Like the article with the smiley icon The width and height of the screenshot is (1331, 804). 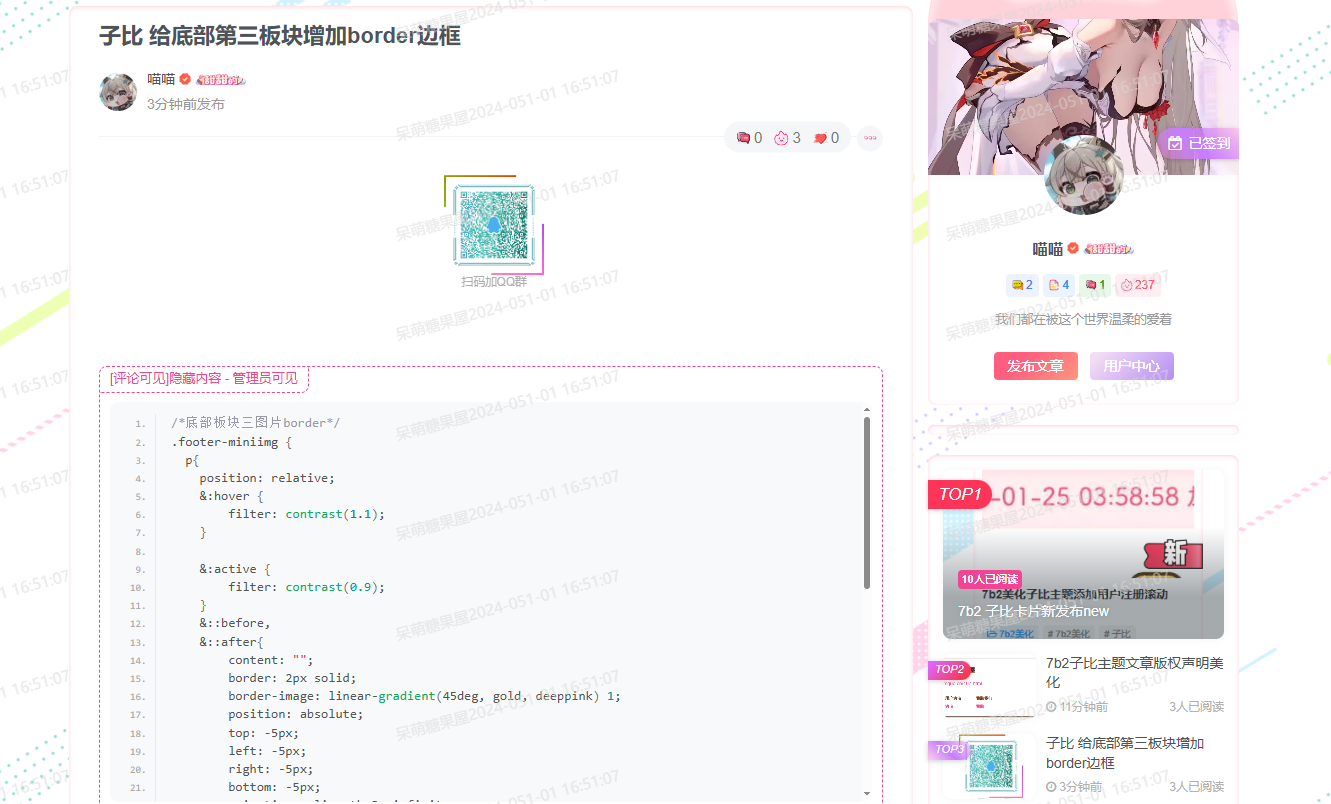[781, 138]
